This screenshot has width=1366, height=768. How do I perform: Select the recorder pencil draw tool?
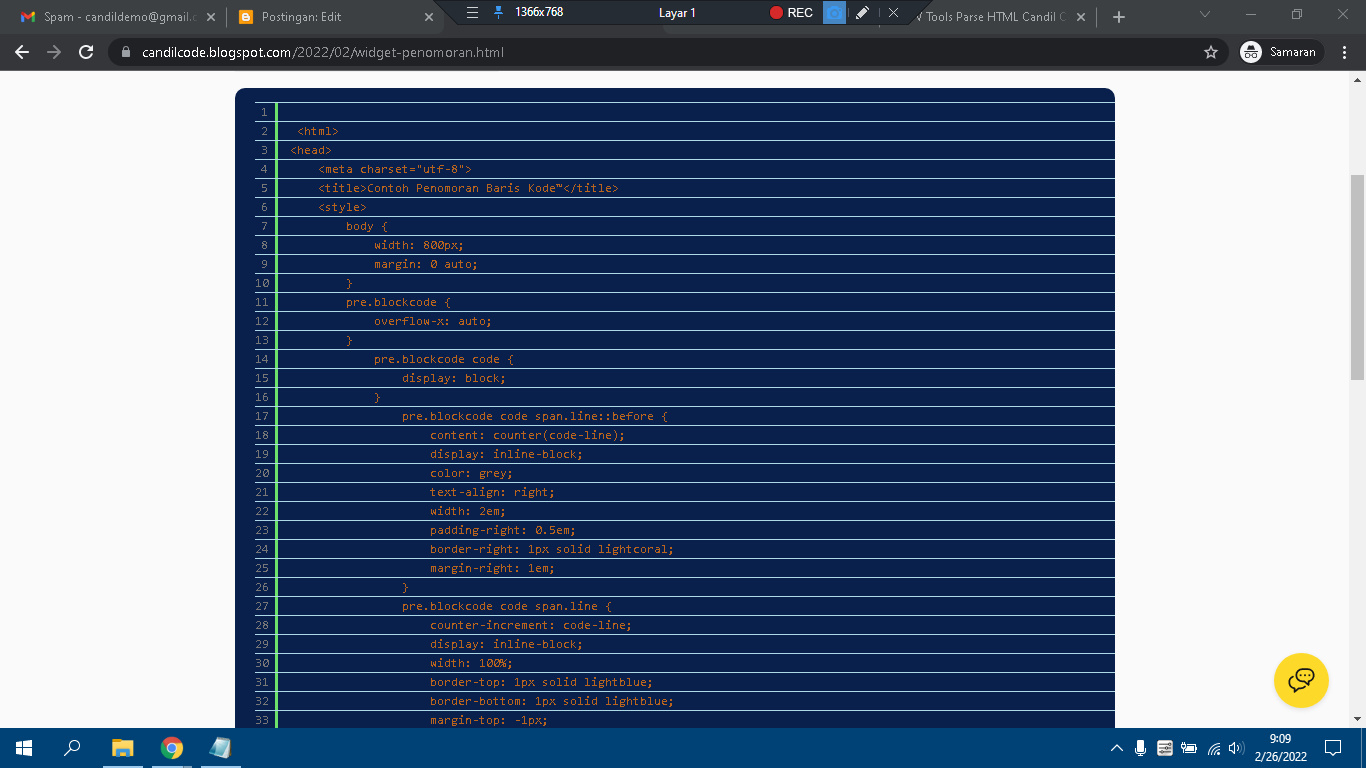(x=863, y=13)
